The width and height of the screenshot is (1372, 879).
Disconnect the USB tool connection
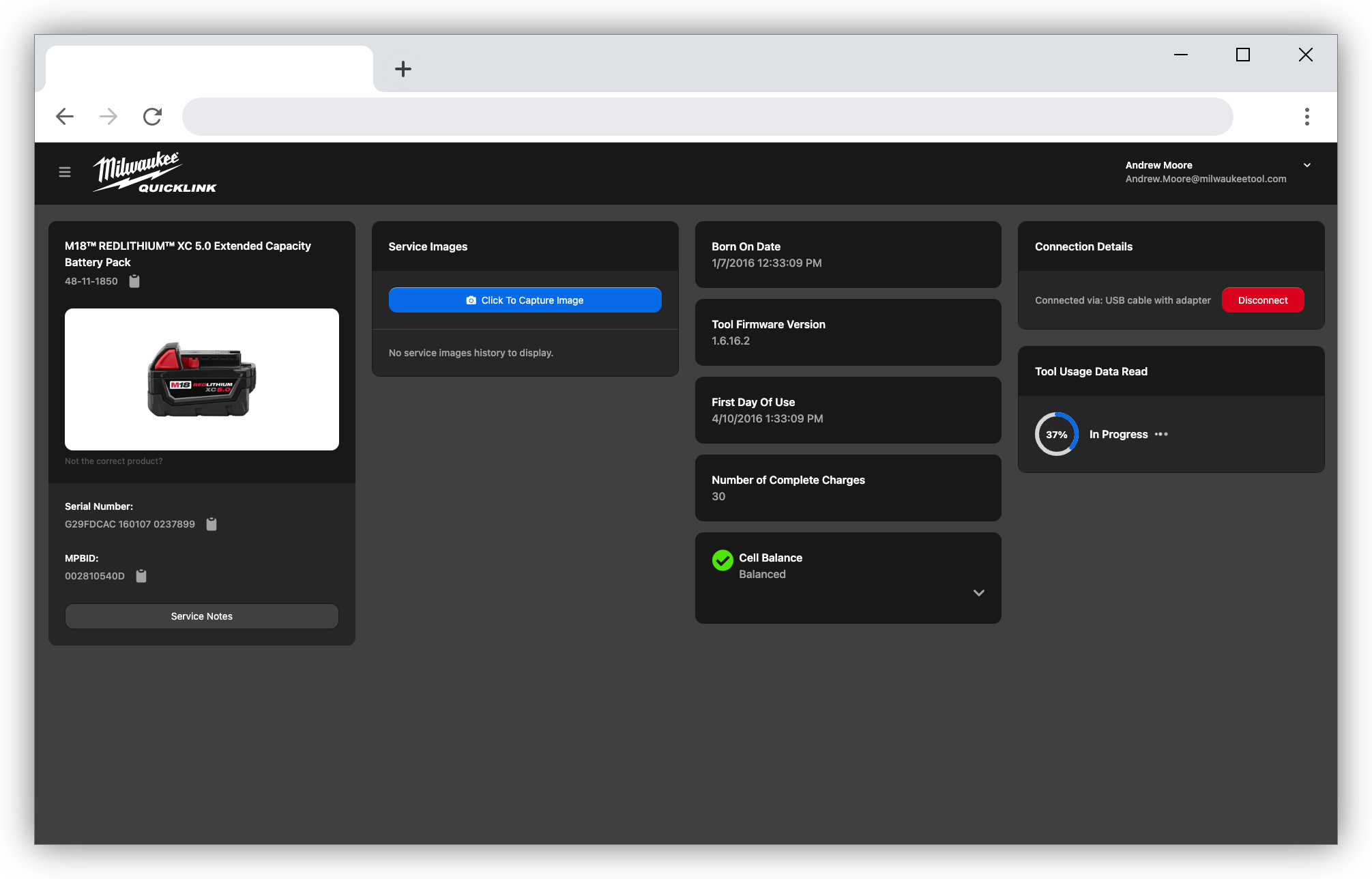(1263, 300)
